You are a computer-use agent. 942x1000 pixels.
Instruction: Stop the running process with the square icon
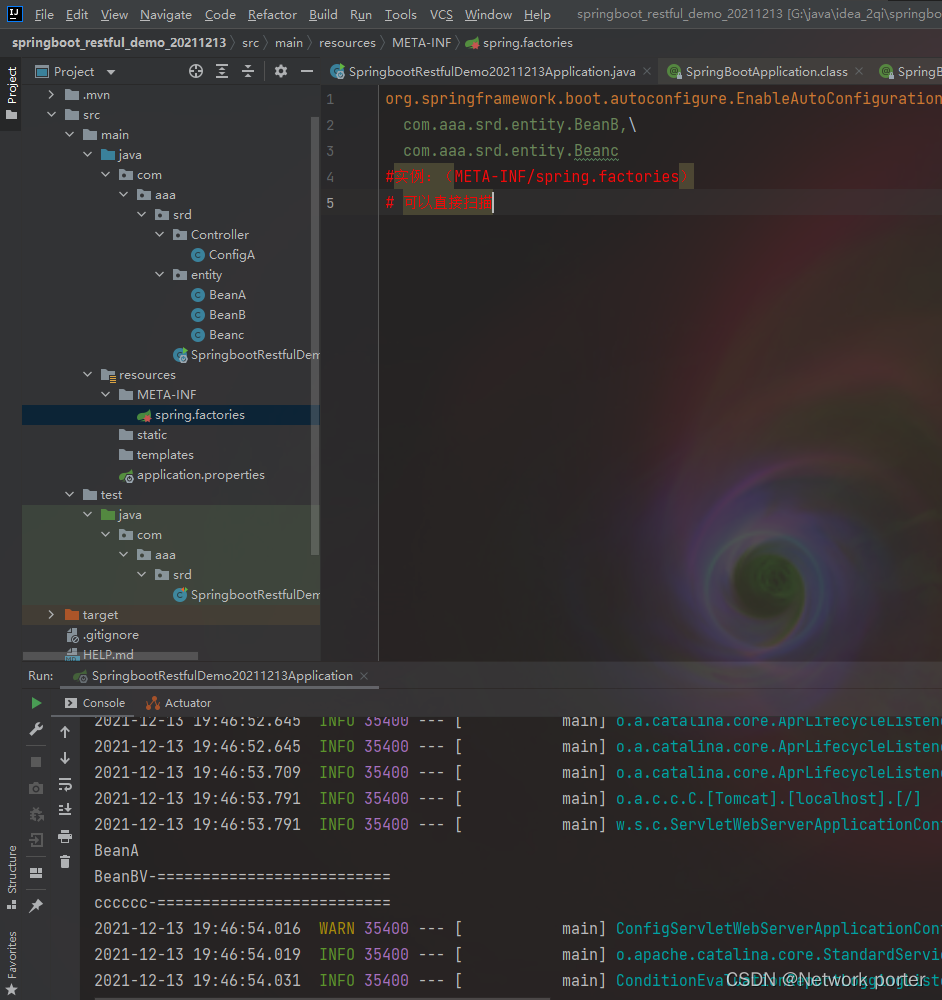coord(36,762)
